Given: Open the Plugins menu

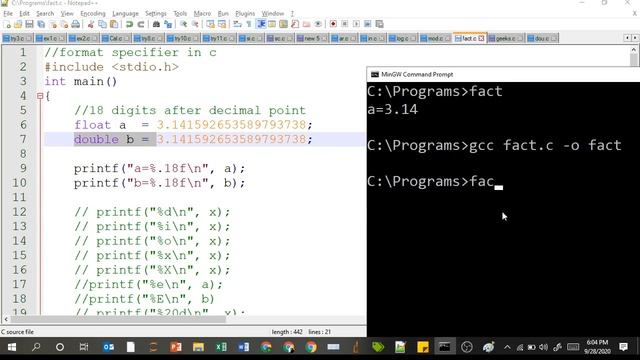Looking at the screenshot, I should [245, 13].
